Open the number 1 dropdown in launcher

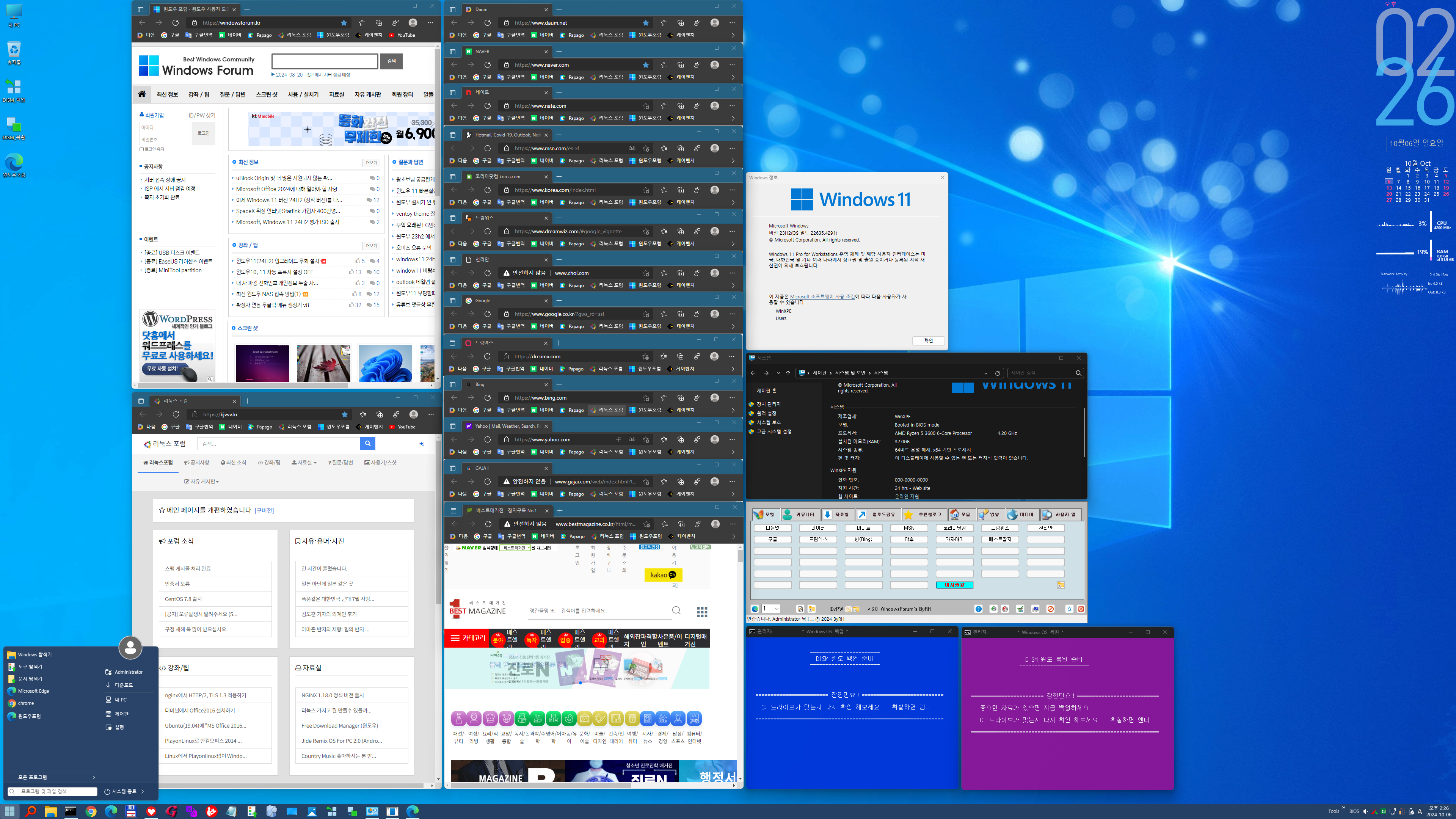click(x=771, y=609)
